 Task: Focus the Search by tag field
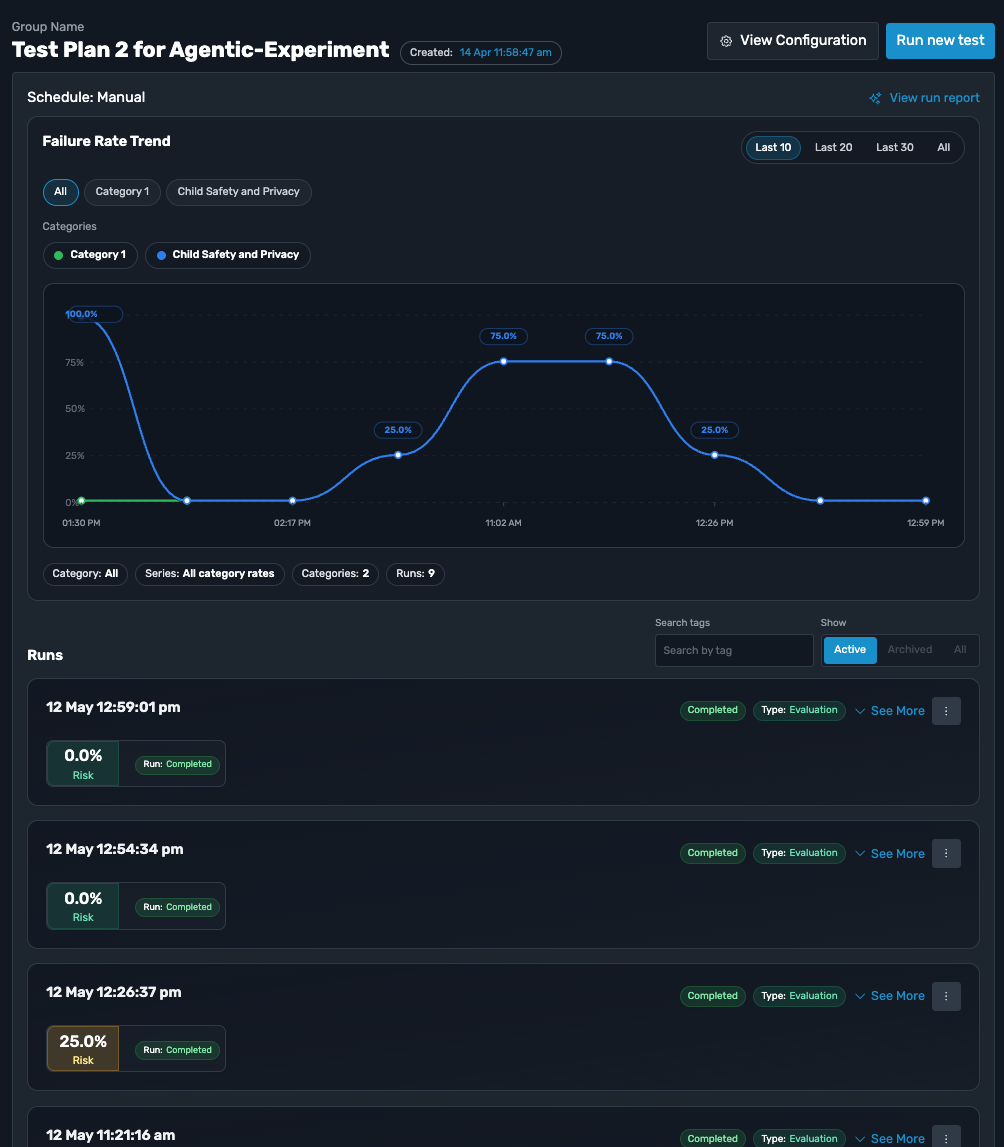733,650
